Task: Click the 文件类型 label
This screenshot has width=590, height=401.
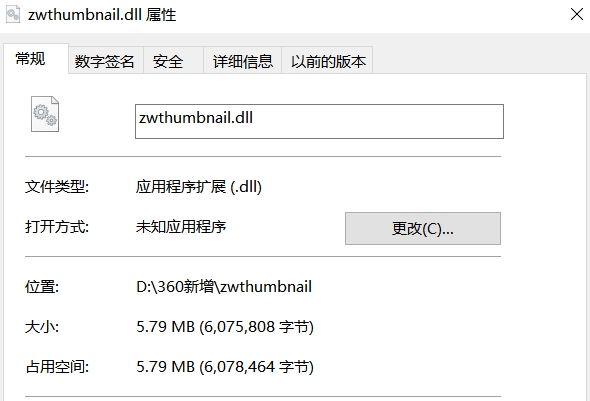Action: [57, 187]
